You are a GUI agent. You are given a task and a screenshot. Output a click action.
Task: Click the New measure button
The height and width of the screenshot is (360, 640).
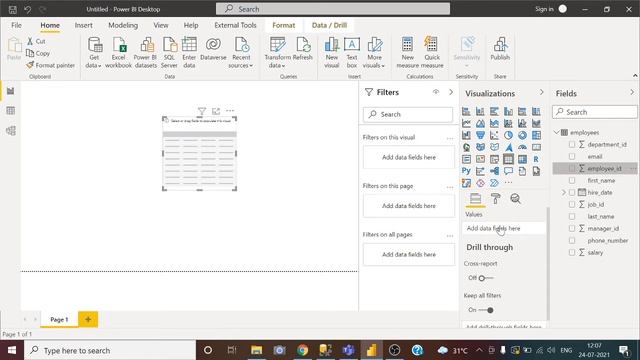(x=407, y=52)
